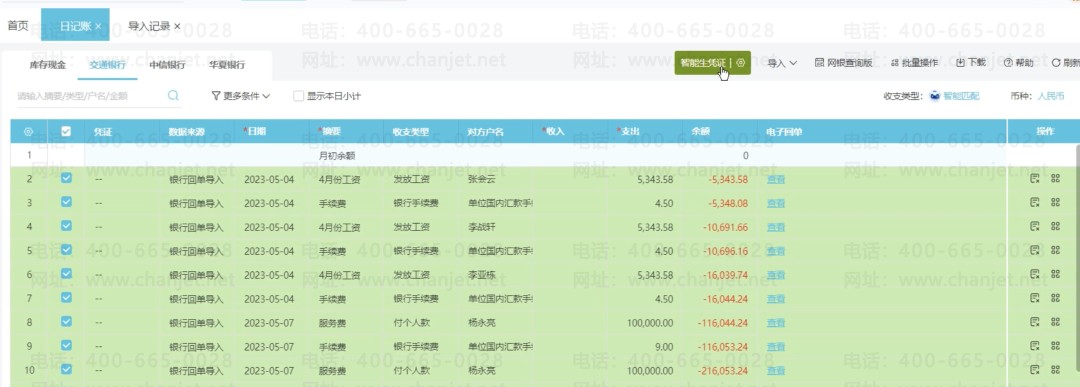Go to 首页 home tab

coord(18,26)
